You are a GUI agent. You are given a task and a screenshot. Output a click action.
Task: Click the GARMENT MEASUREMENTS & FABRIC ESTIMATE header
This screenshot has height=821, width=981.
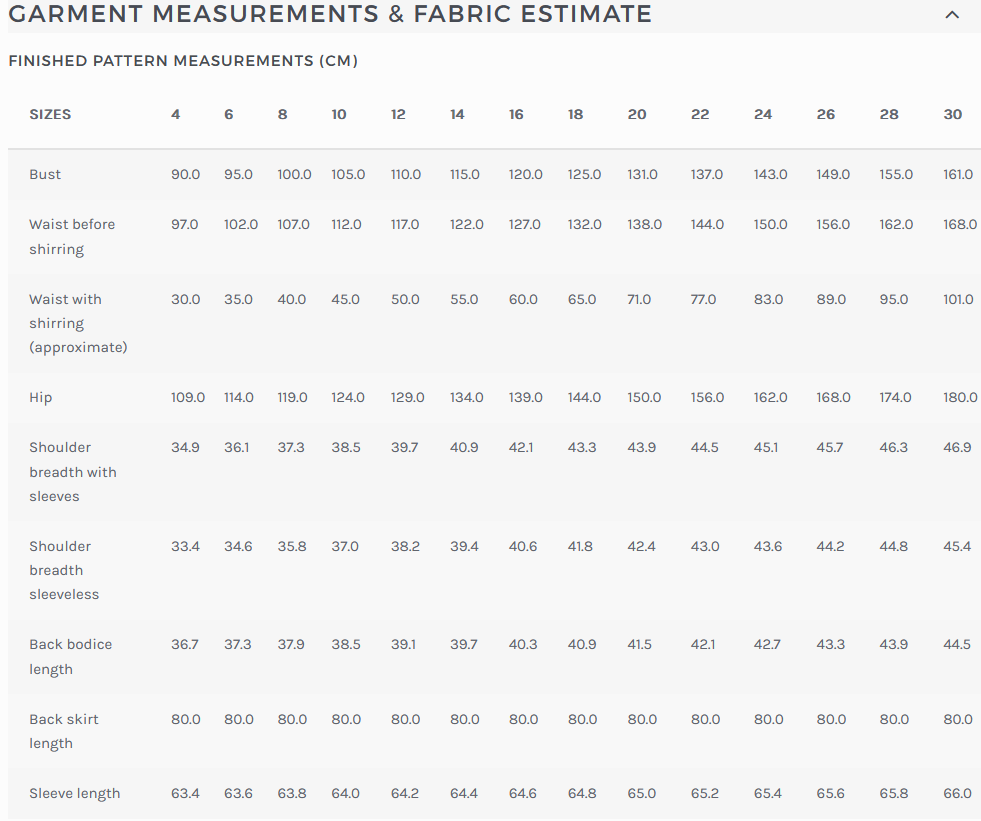tap(330, 14)
